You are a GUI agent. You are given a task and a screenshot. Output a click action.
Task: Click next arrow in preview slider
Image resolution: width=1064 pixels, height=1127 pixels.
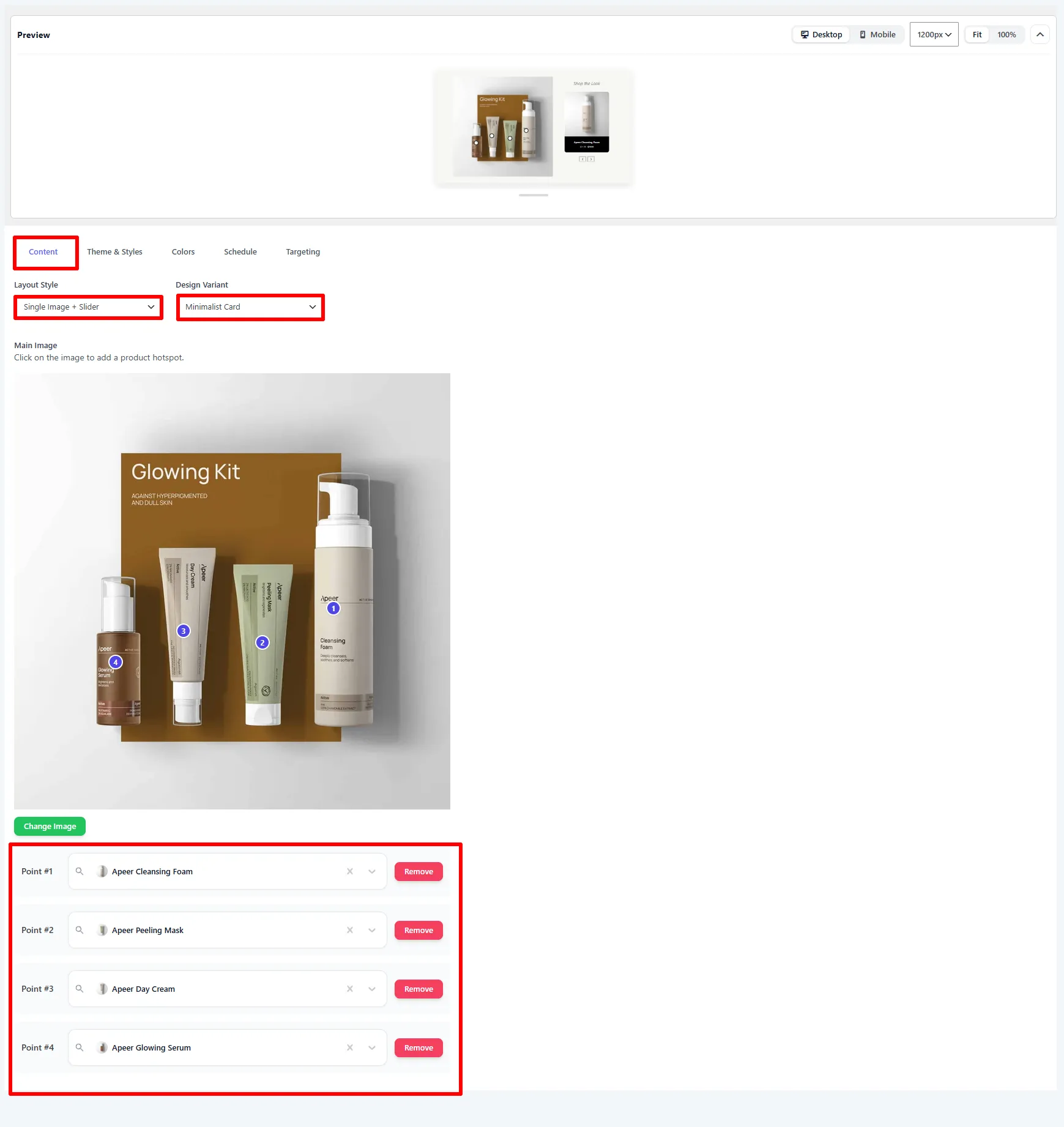[591, 159]
